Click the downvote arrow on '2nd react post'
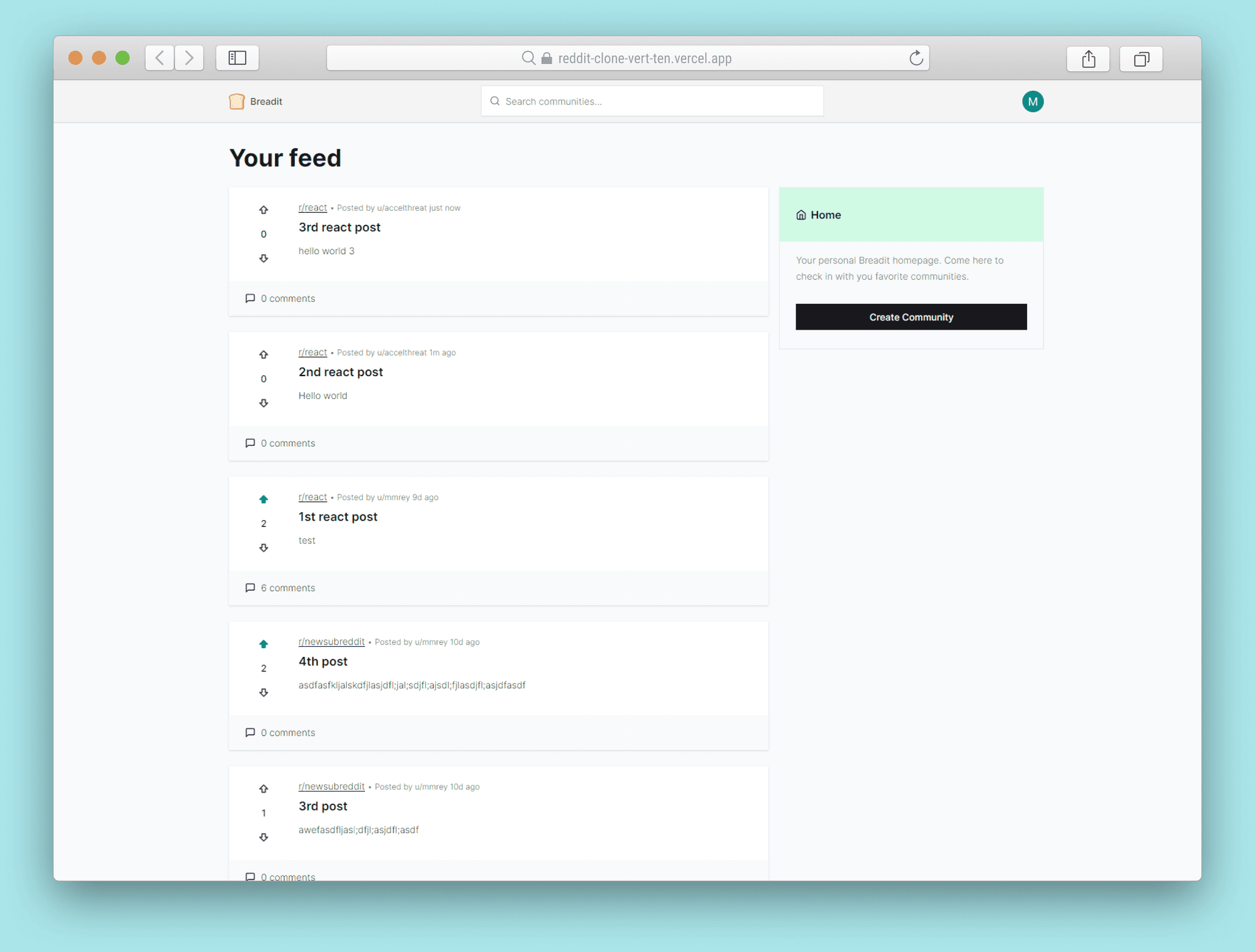1255x952 pixels. 263,403
